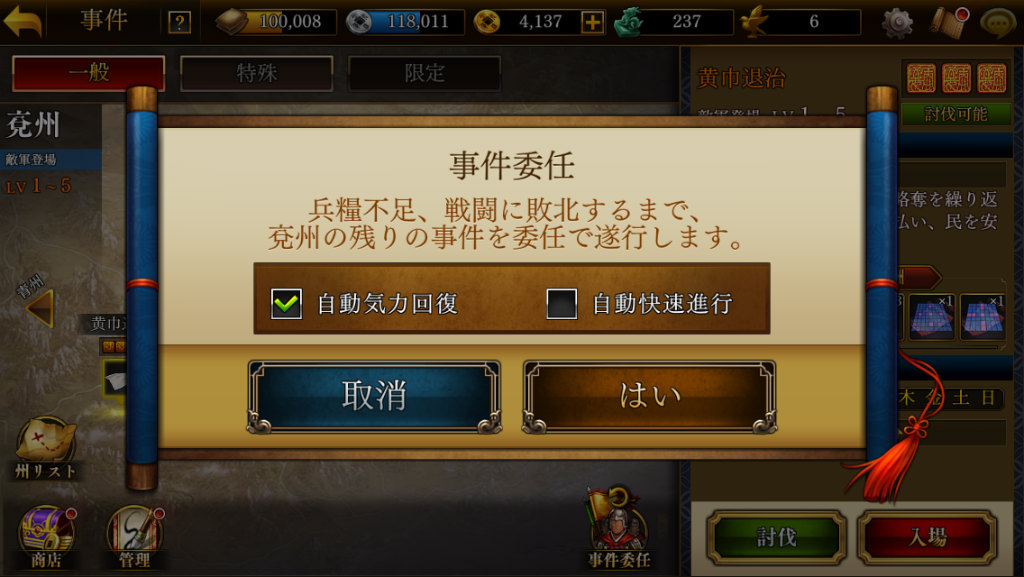Open the 管理 management icon
Viewport: 1024px width, 577px height.
(135, 537)
